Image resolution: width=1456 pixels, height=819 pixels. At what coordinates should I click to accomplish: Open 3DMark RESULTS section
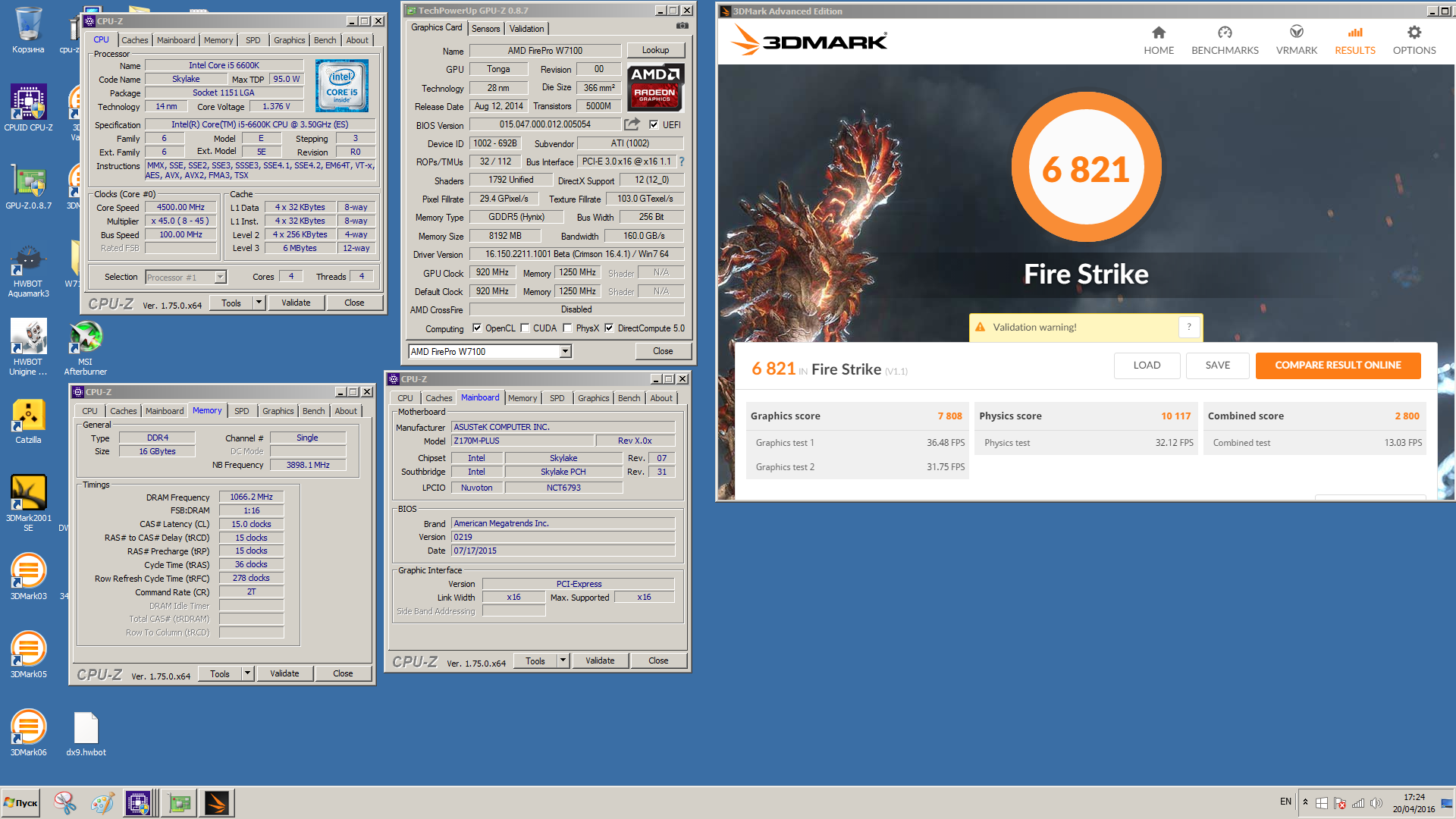point(1354,40)
